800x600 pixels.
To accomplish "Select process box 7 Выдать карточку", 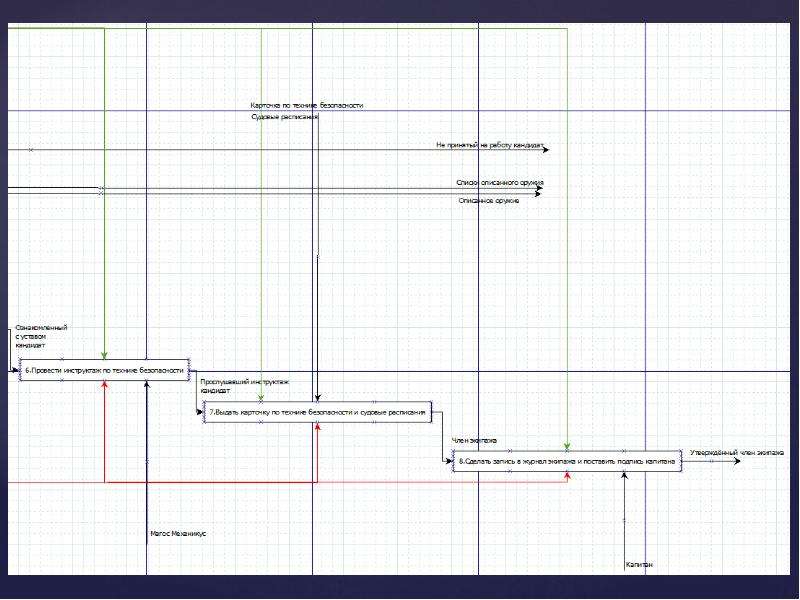I will pos(317,412).
